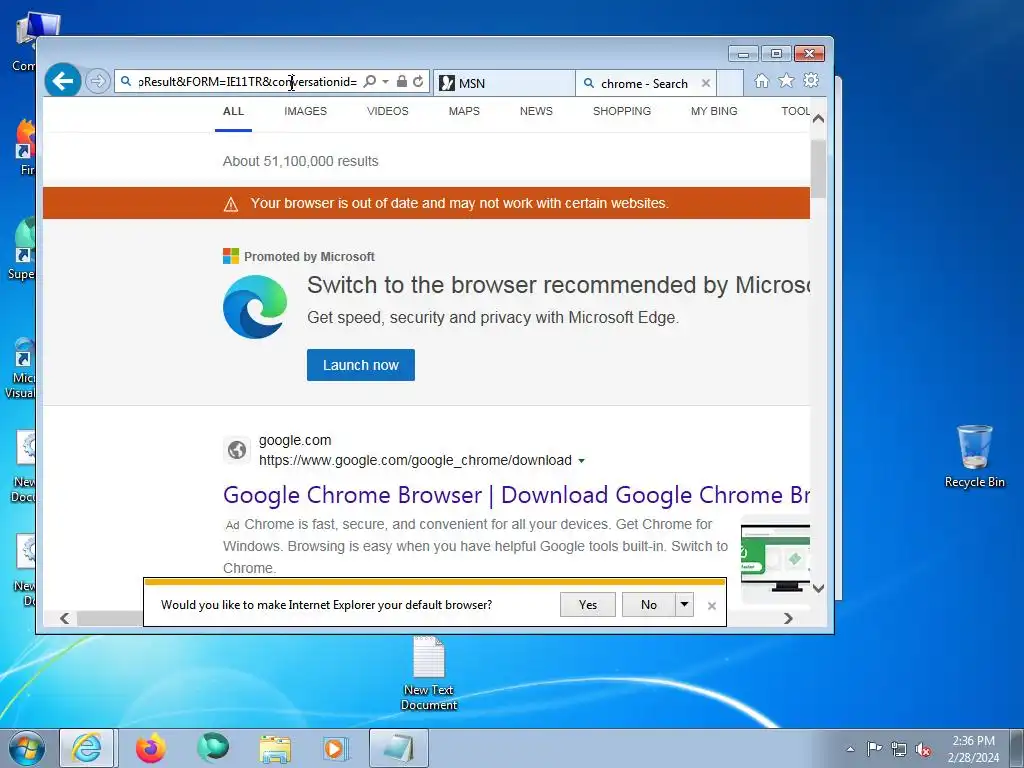Click the Chrome ad thumbnail image
The height and width of the screenshot is (768, 1024).
(775, 558)
